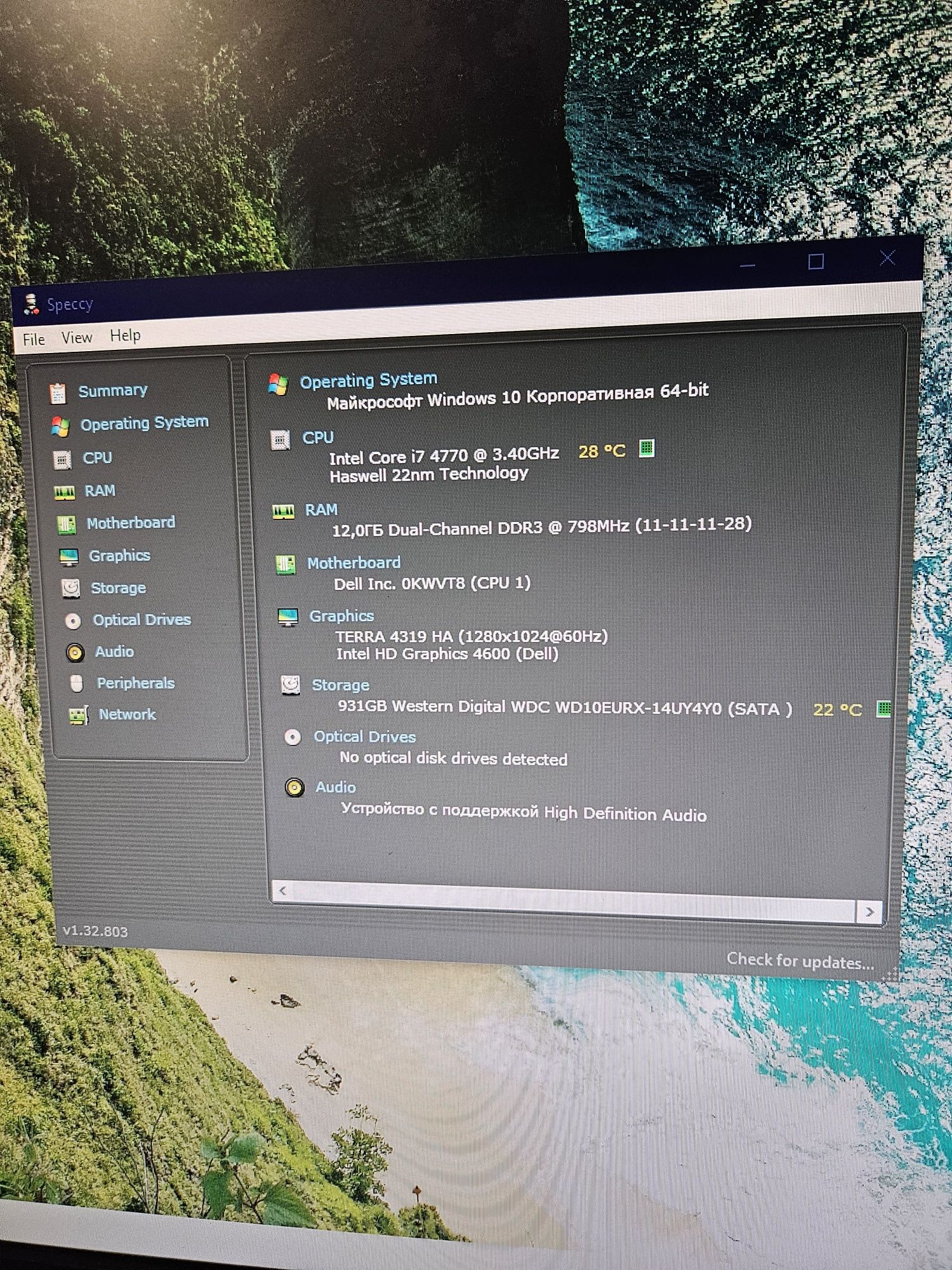The width and height of the screenshot is (952, 1270).
Task: Click the green storage temperature indicator icon
Action: [x=883, y=709]
